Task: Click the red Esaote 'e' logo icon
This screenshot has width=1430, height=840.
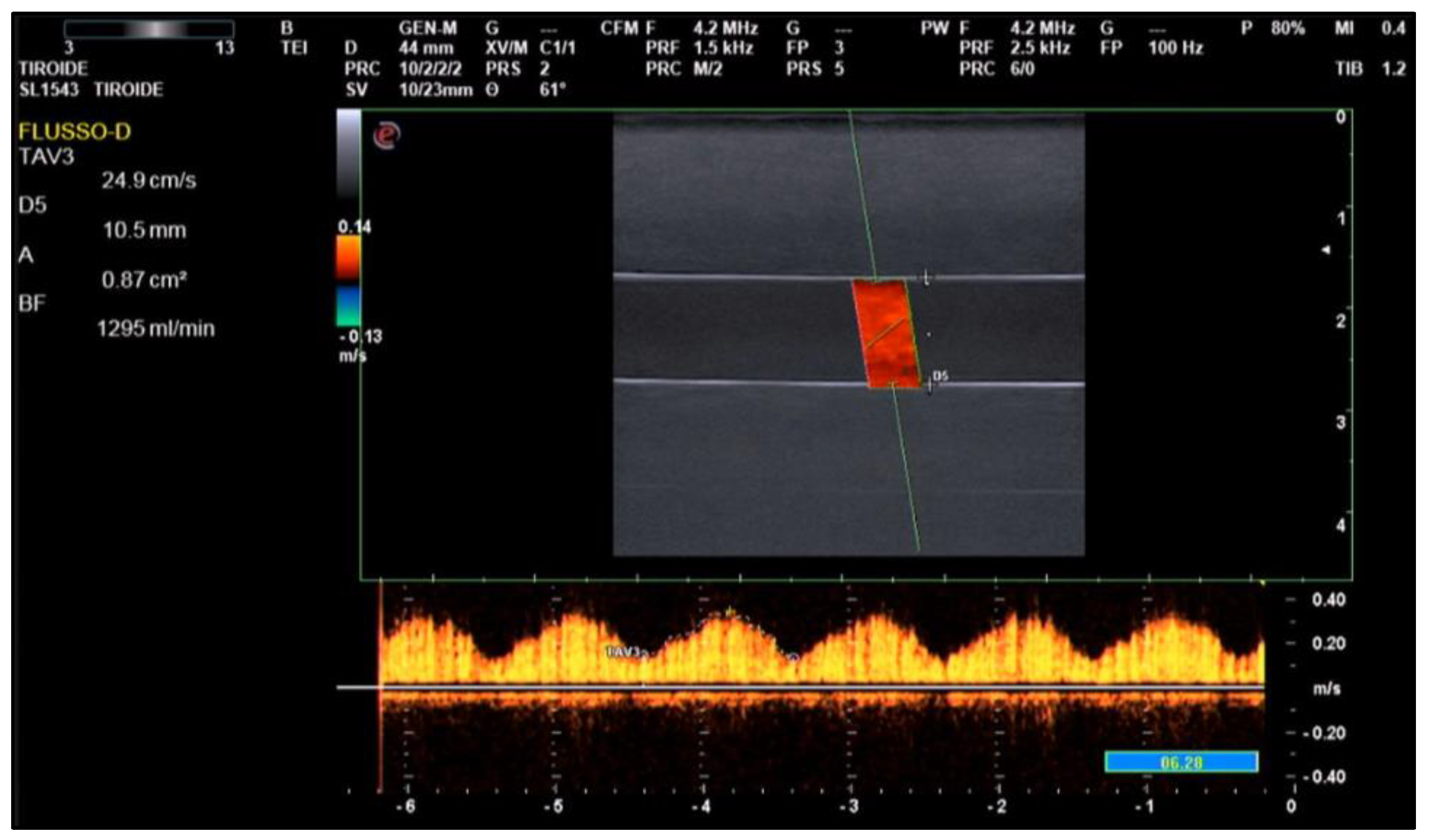Action: (x=387, y=136)
